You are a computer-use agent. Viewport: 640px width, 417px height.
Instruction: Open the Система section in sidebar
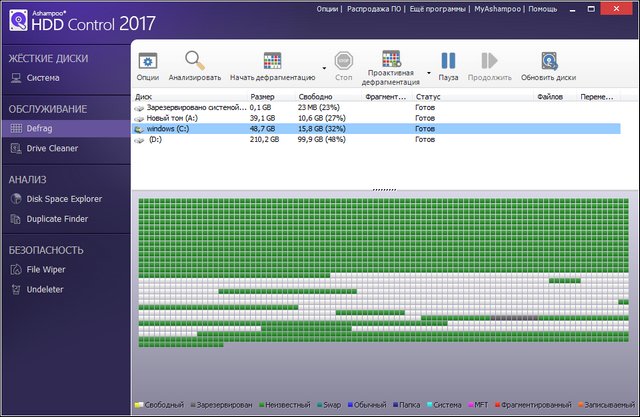(x=43, y=77)
